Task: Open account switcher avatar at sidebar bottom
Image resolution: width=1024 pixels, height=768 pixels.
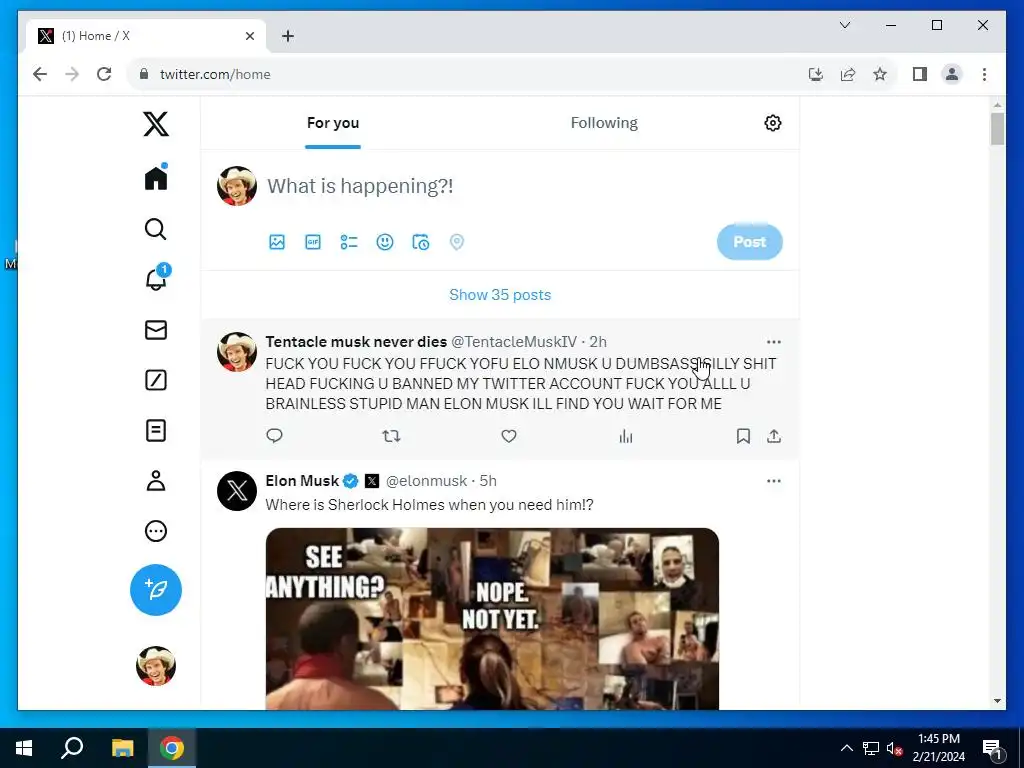Action: point(155,666)
